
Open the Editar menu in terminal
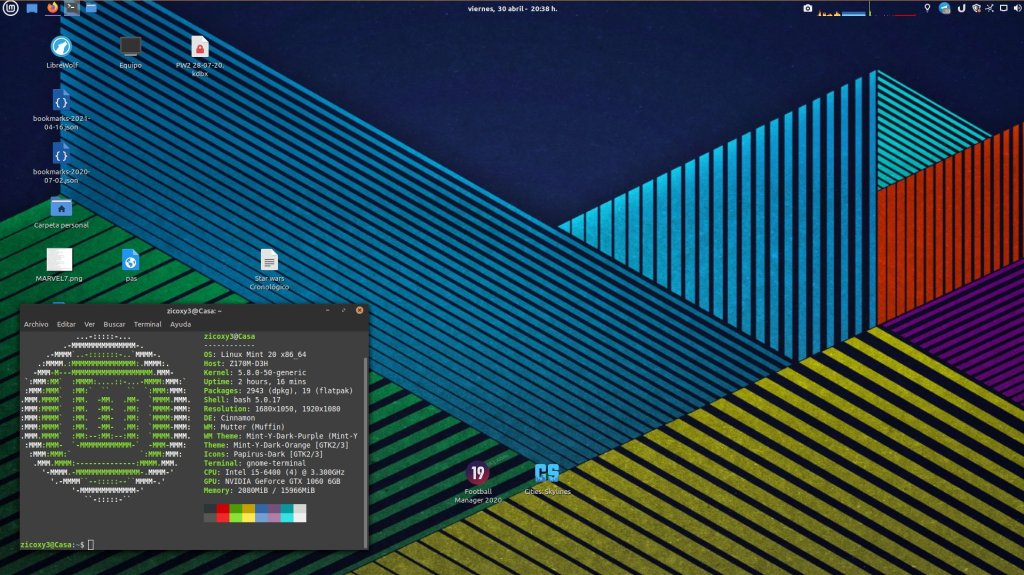coord(66,324)
